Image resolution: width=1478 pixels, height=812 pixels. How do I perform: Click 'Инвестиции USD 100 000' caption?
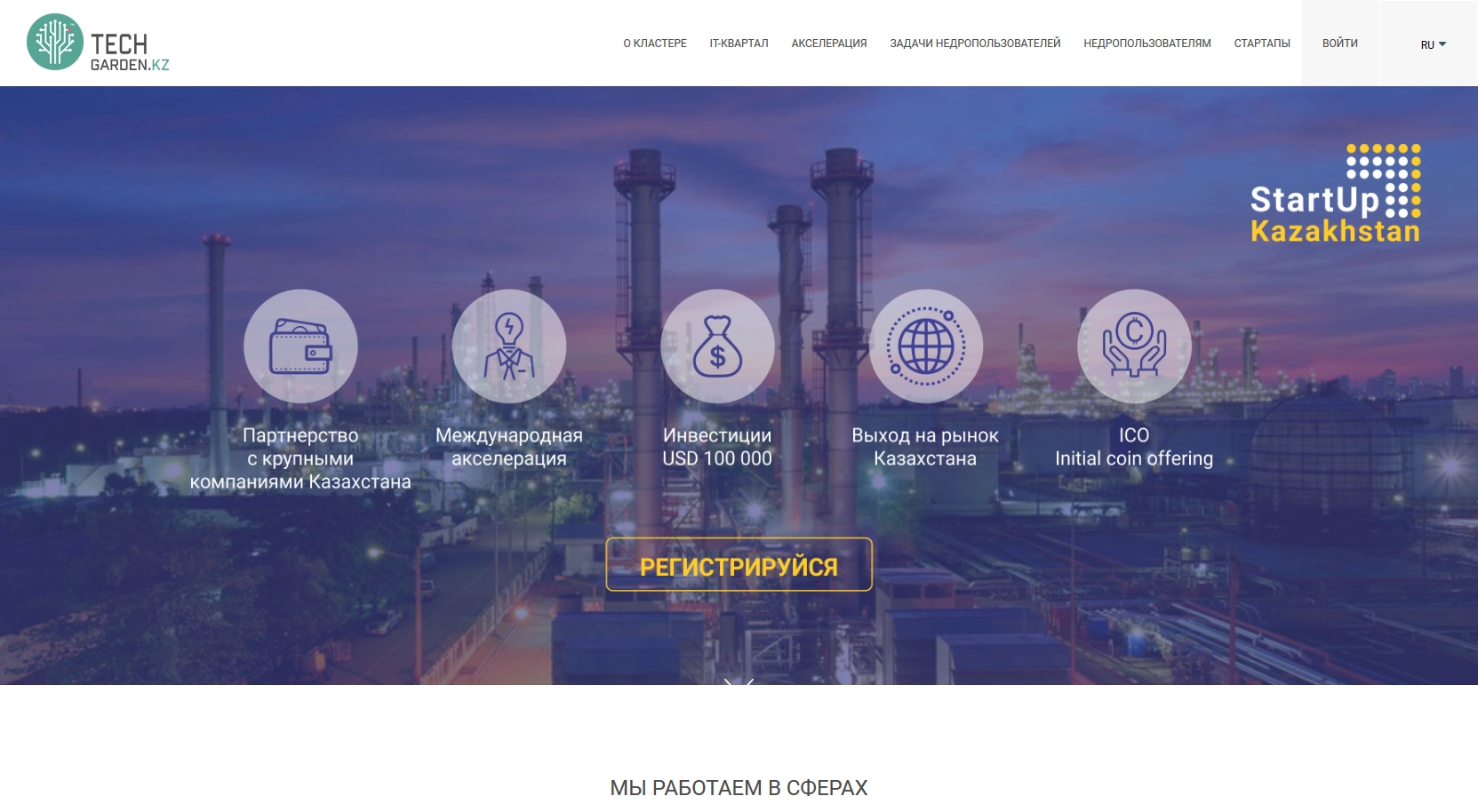[x=717, y=447]
